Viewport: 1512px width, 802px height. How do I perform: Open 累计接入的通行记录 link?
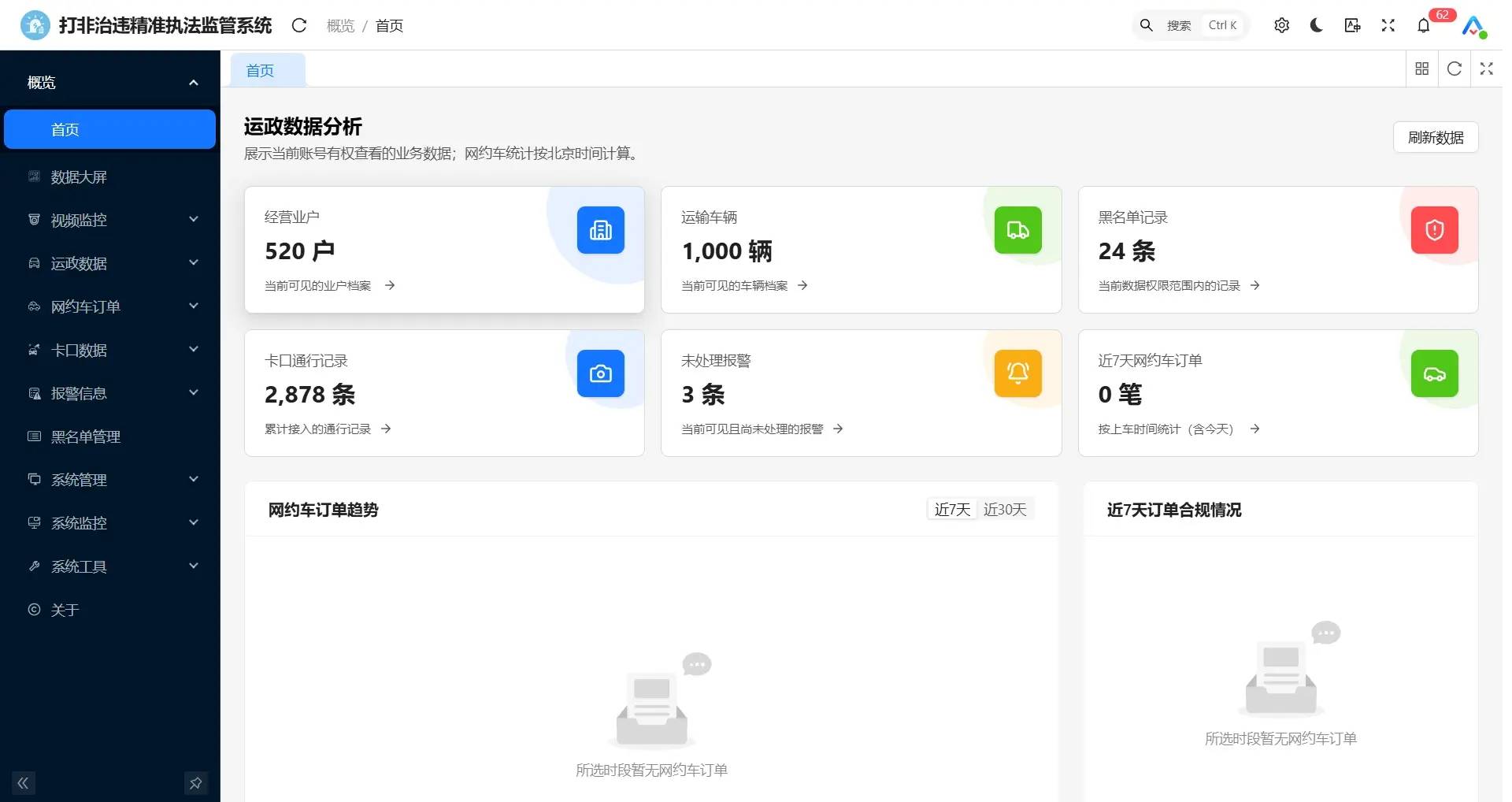click(328, 429)
